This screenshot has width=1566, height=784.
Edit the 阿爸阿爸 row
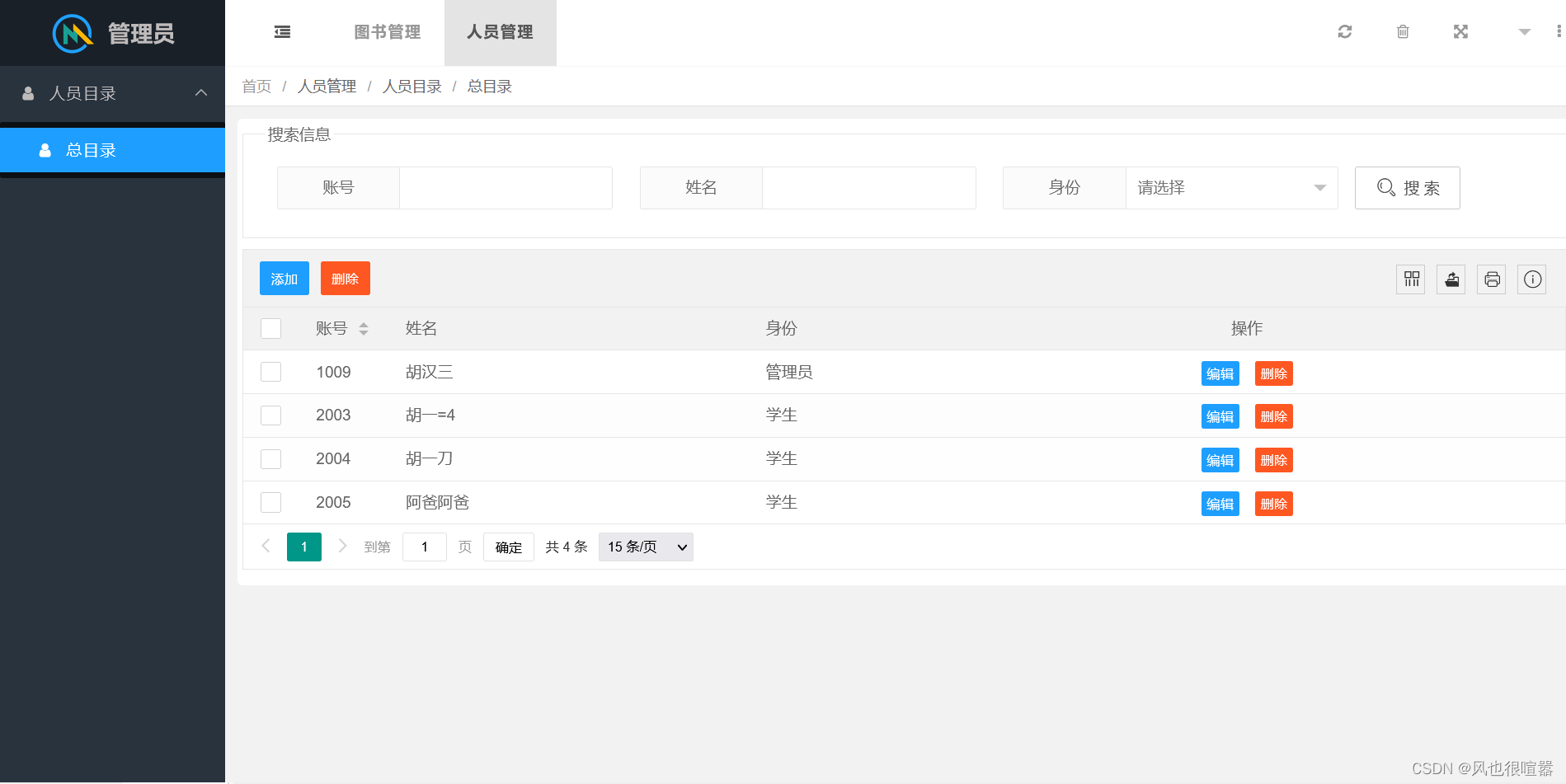click(x=1220, y=504)
